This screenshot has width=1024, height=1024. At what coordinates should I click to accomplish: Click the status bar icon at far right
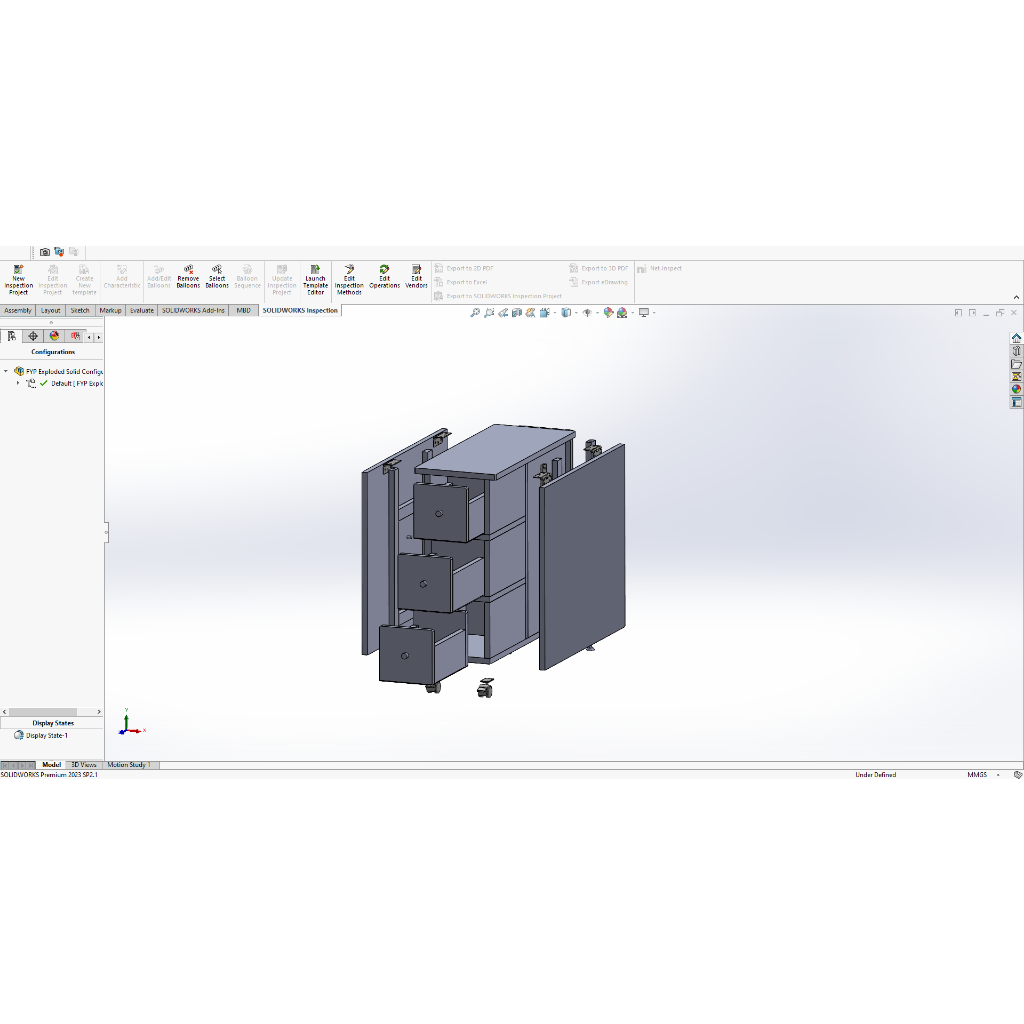[x=1017, y=775]
